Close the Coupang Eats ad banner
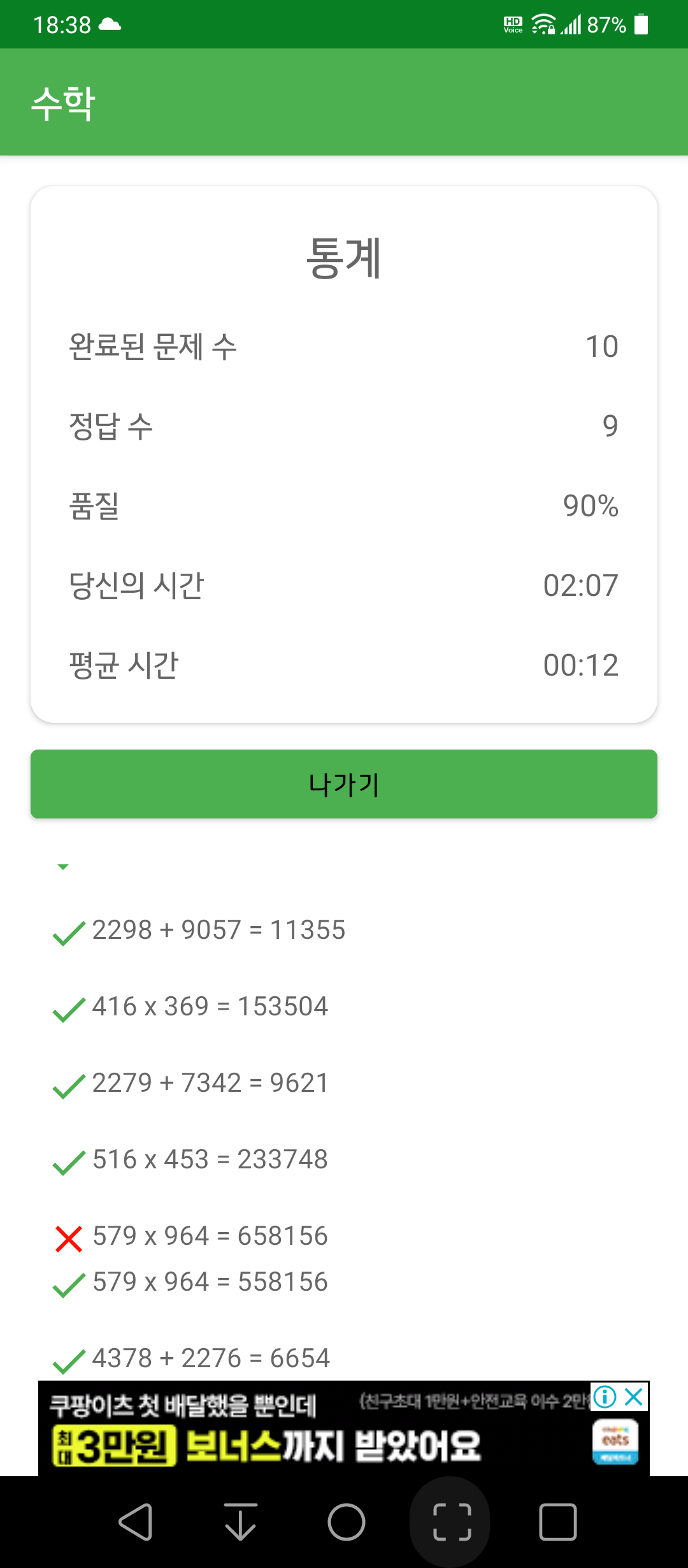688x1568 pixels. pos(634,1397)
